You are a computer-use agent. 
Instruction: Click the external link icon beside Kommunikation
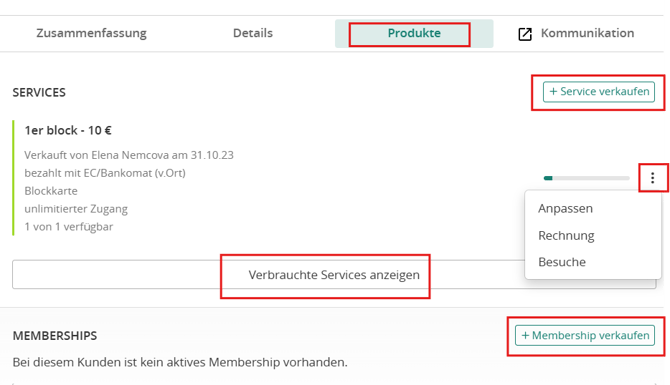click(525, 34)
